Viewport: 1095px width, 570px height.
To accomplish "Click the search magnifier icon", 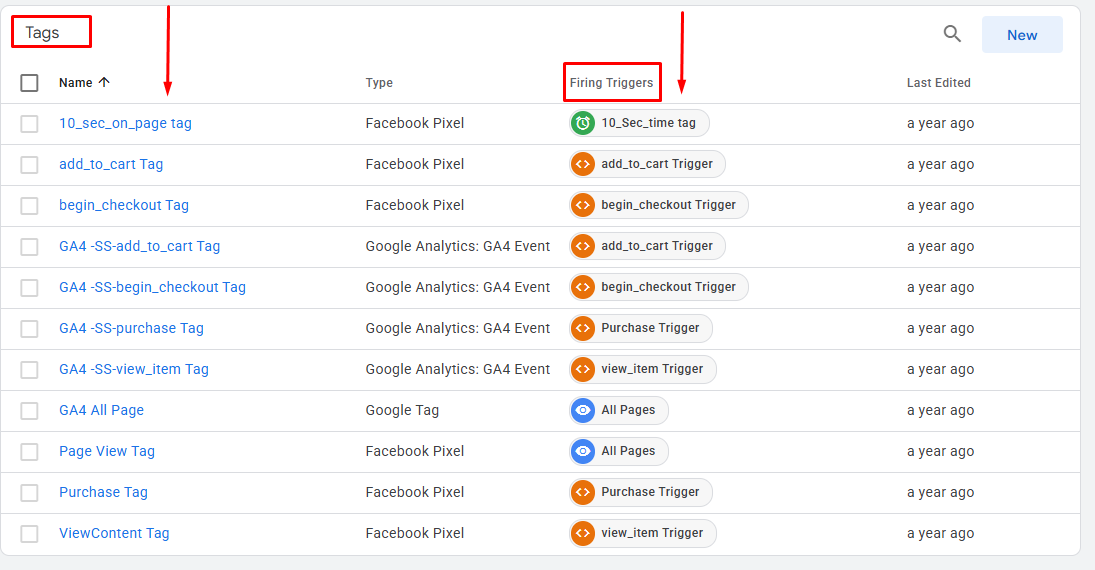I will (953, 34).
